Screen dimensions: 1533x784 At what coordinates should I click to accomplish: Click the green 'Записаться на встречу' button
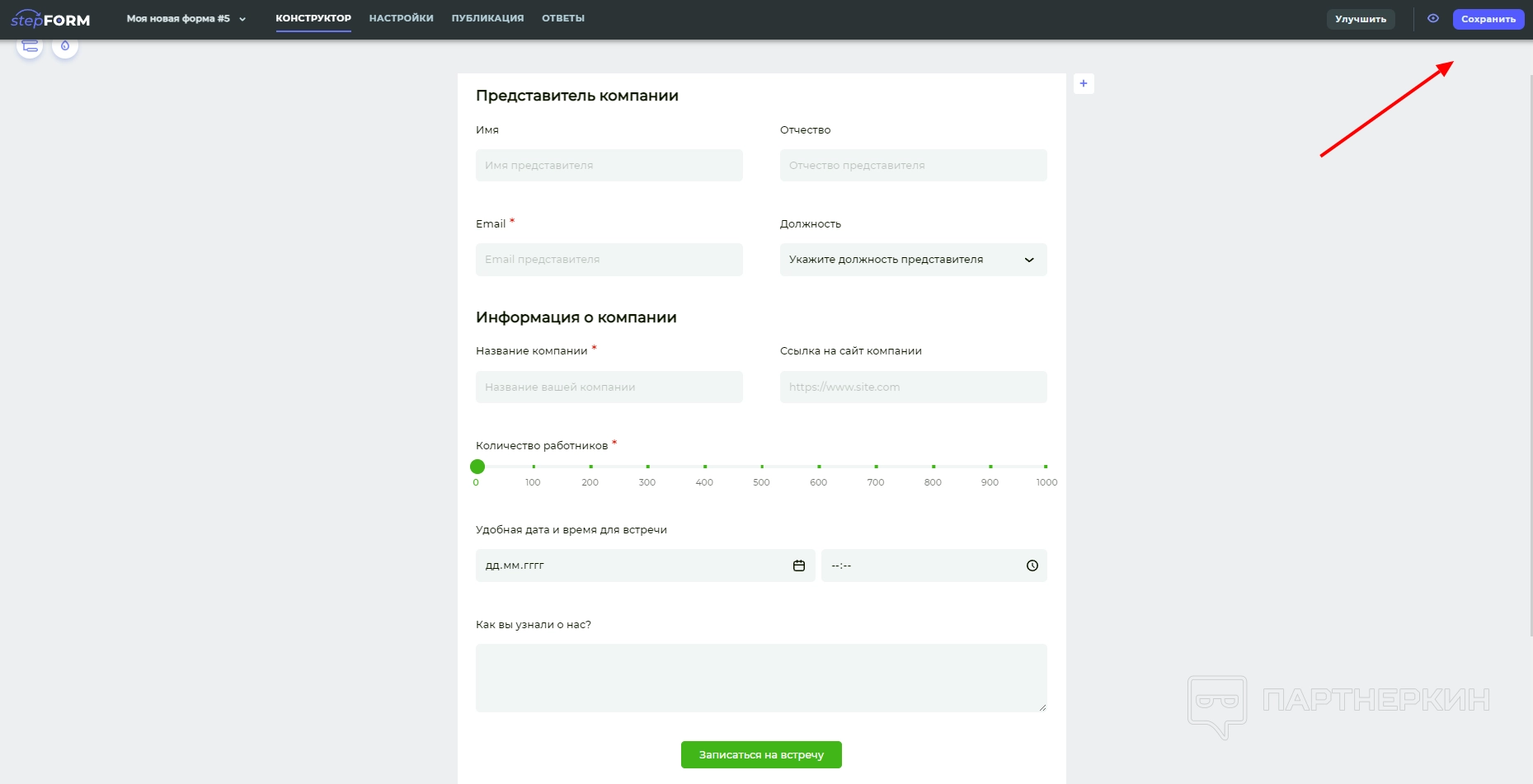[761, 754]
